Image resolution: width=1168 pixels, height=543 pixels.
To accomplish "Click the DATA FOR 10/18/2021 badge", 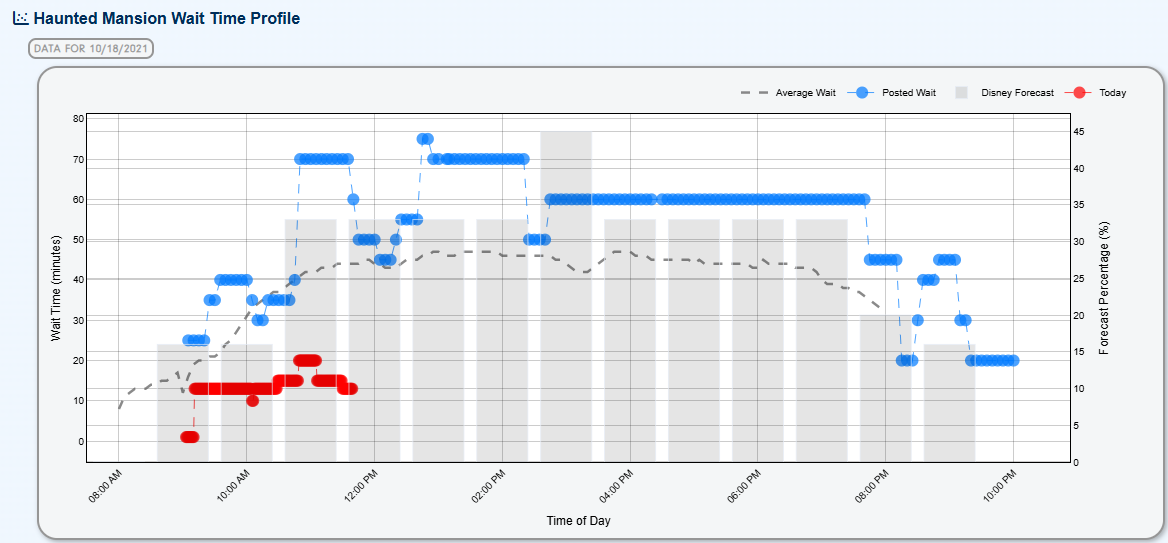I will [x=91, y=49].
